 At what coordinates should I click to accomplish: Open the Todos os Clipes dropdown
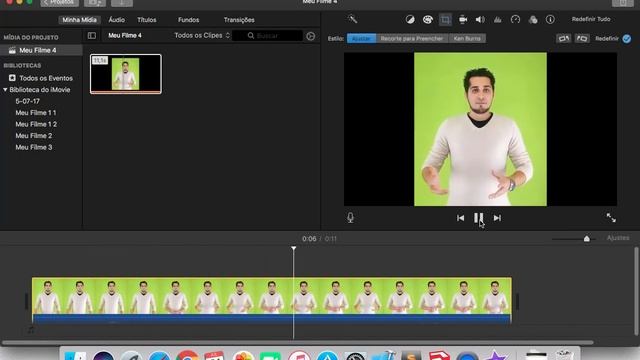click(202, 36)
